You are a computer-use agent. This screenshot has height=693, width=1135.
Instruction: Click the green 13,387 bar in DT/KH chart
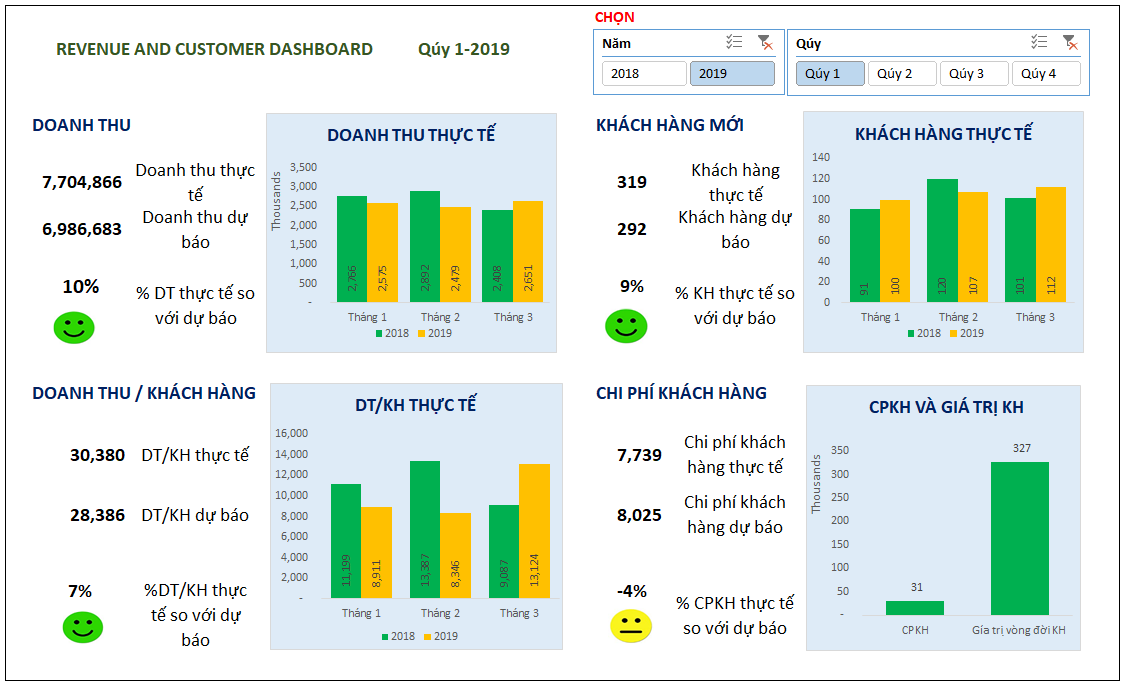pyautogui.click(x=425, y=529)
